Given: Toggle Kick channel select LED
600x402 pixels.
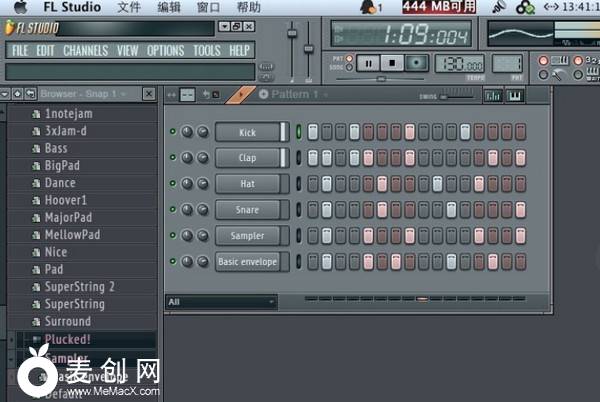Looking at the screenshot, I should (298, 132).
